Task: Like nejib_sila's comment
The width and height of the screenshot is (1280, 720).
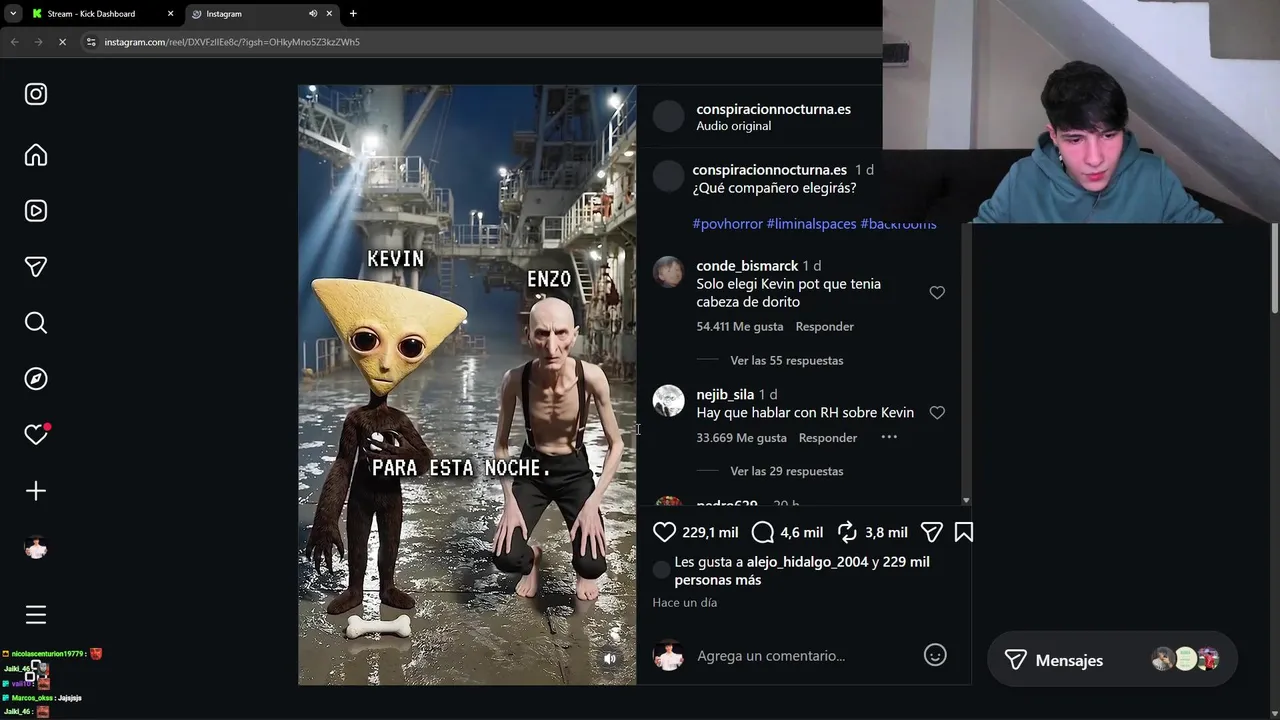Action: 937,413
